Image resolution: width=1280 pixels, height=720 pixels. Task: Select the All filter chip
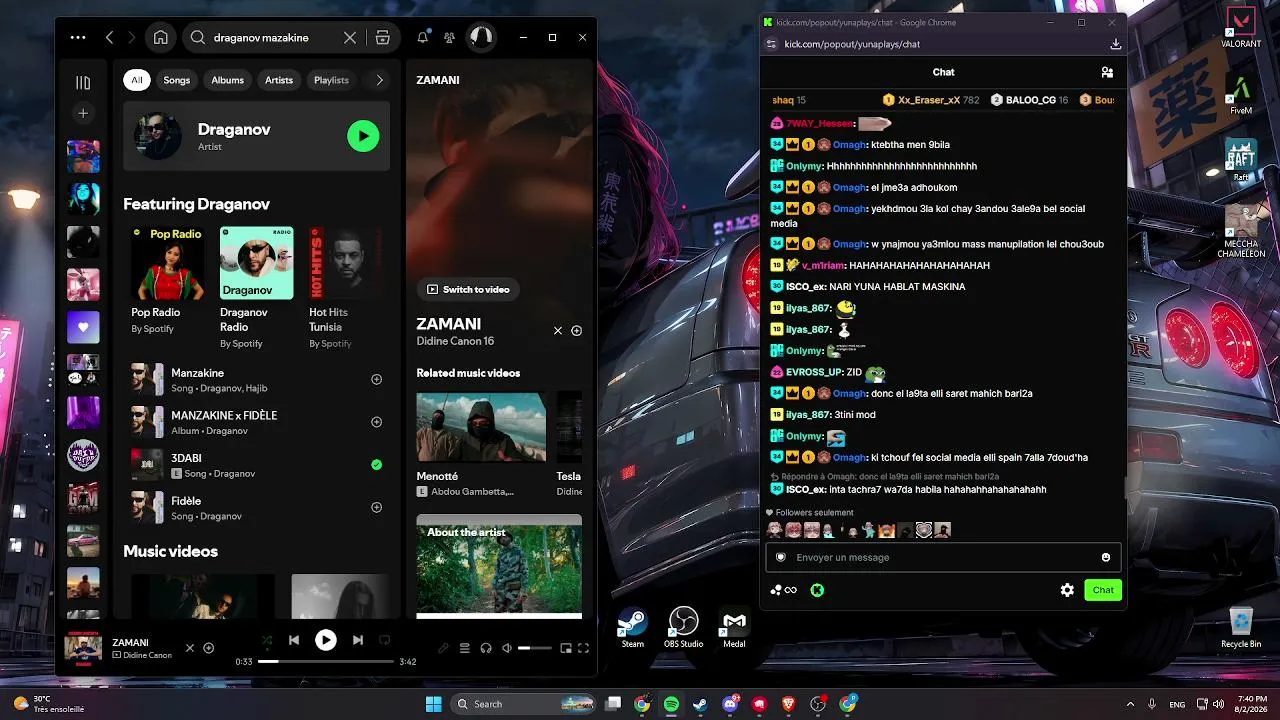[137, 80]
